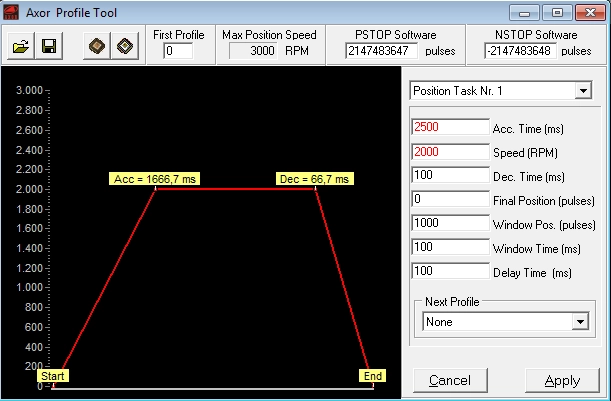Viewport: 611px width, 401px height.
Task: Save profile with the floppy disk icon
Action: [49, 46]
